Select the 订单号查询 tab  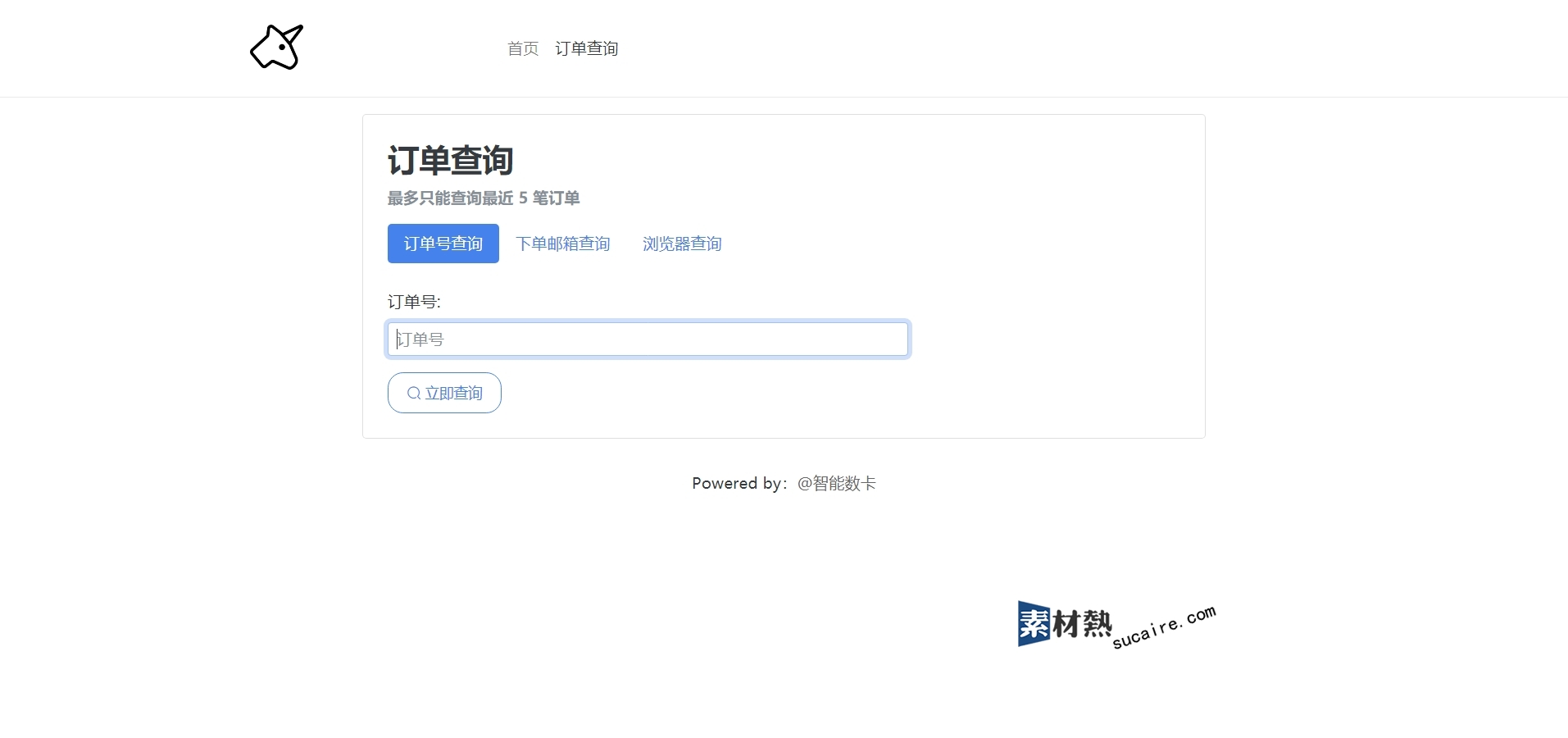click(443, 244)
